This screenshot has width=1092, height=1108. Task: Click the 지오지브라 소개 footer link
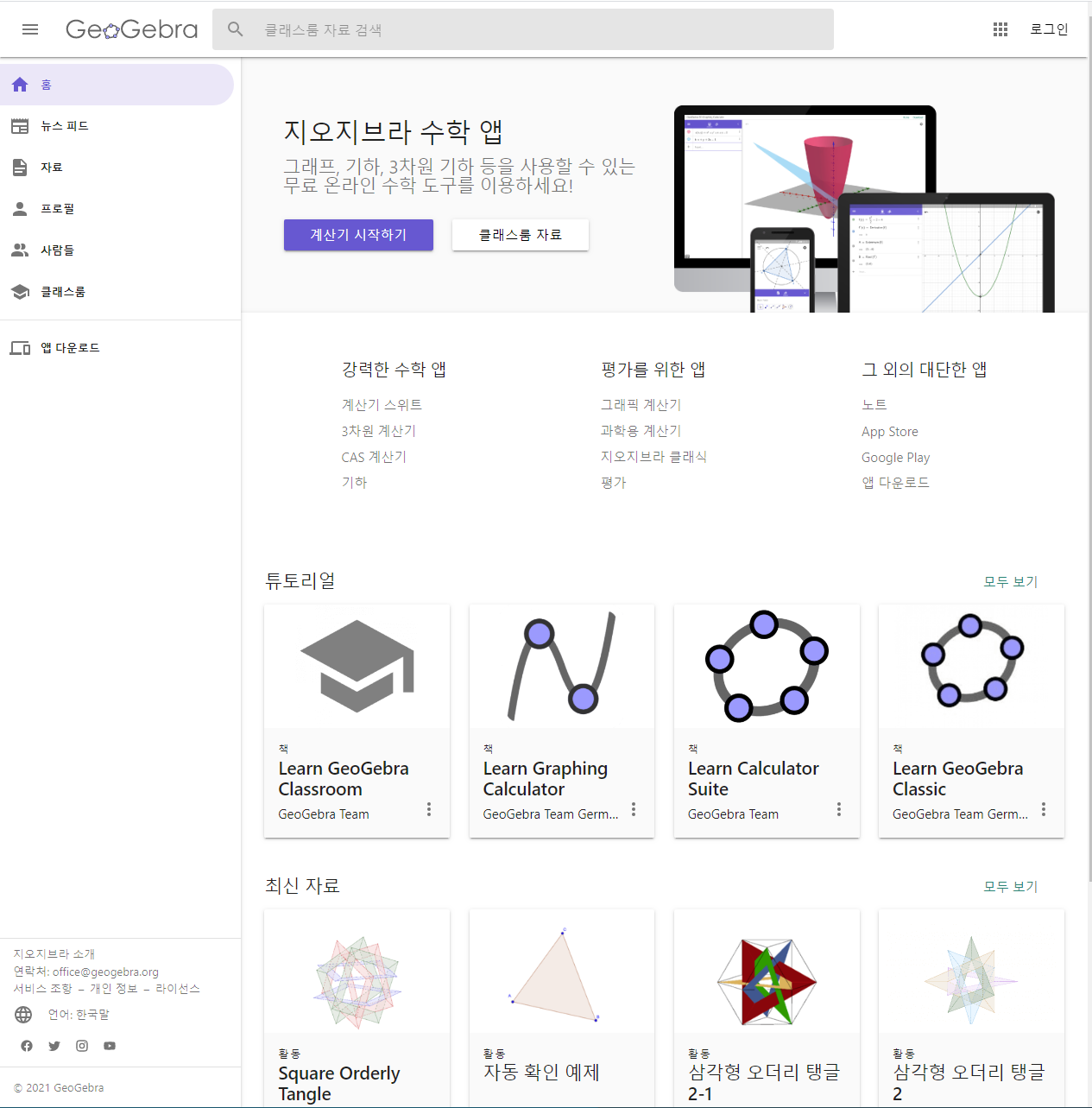coord(54,954)
